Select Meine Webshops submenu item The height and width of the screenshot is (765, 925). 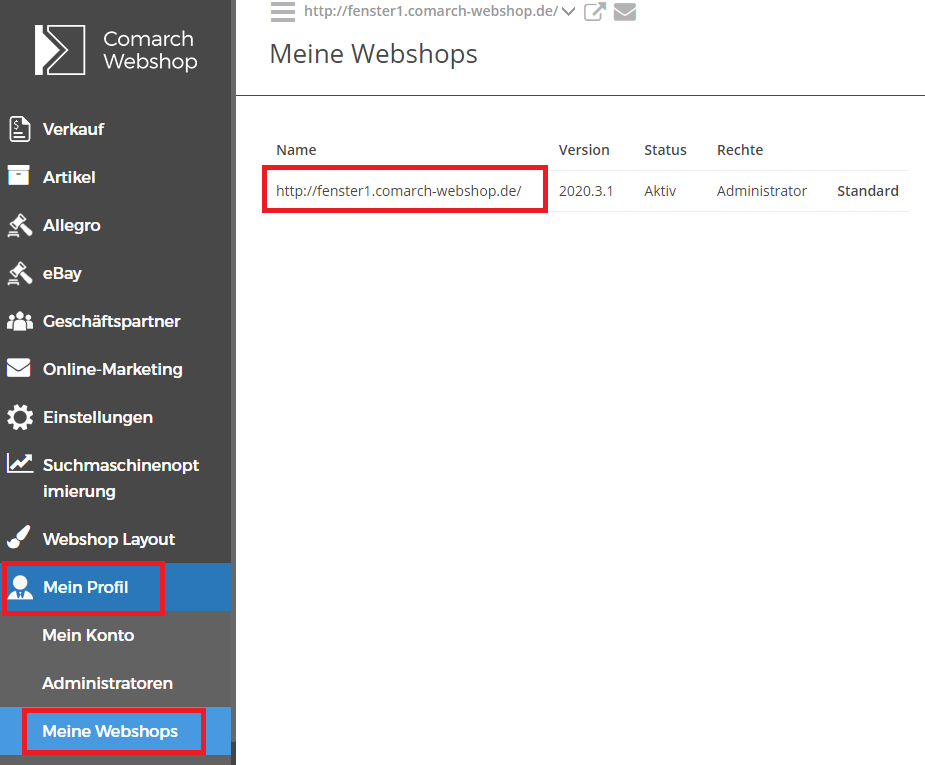[x=116, y=731]
